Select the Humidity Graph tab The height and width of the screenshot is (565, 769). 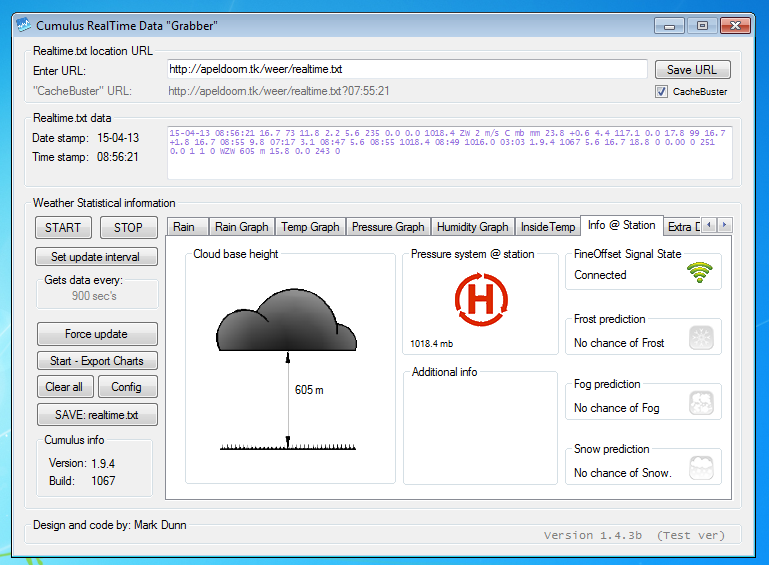[x=472, y=227]
